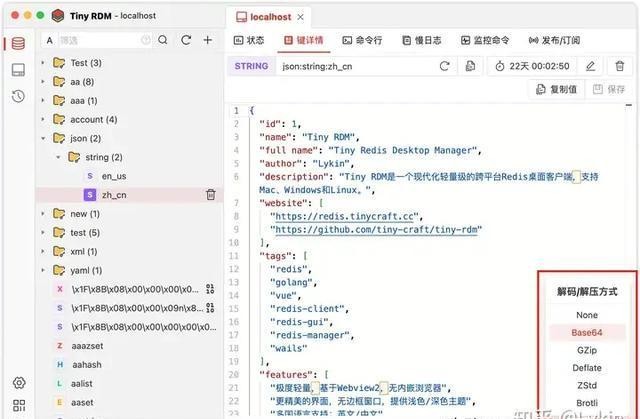Delete zh_cn key via row trash icon
Image resolution: width=640 pixels, height=419 pixels.
211,195
